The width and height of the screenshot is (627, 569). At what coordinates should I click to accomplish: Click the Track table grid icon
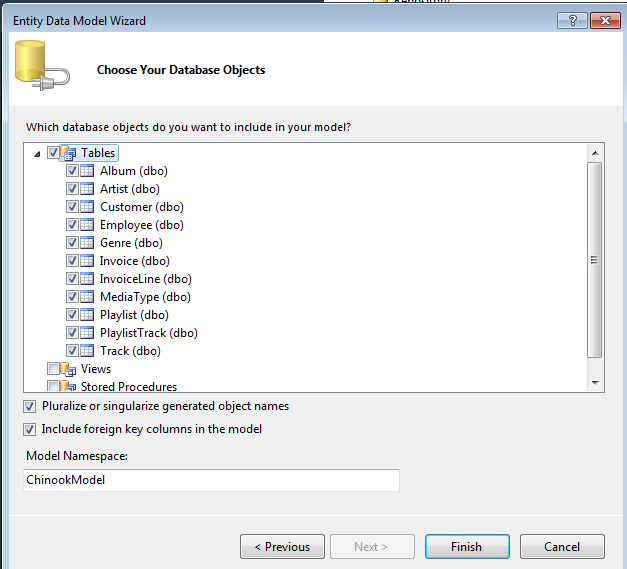(87, 351)
